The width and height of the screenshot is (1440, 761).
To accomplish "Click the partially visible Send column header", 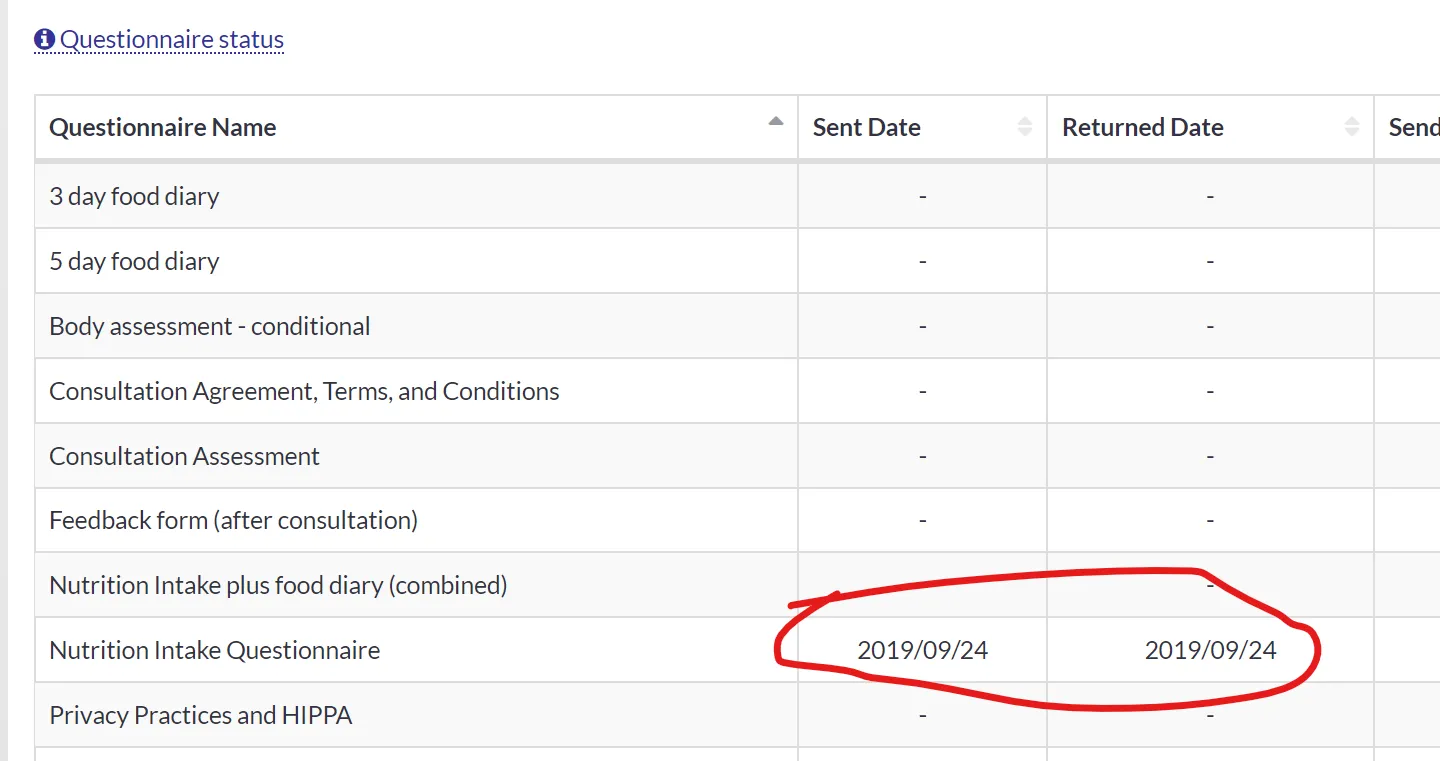I will click(1413, 127).
